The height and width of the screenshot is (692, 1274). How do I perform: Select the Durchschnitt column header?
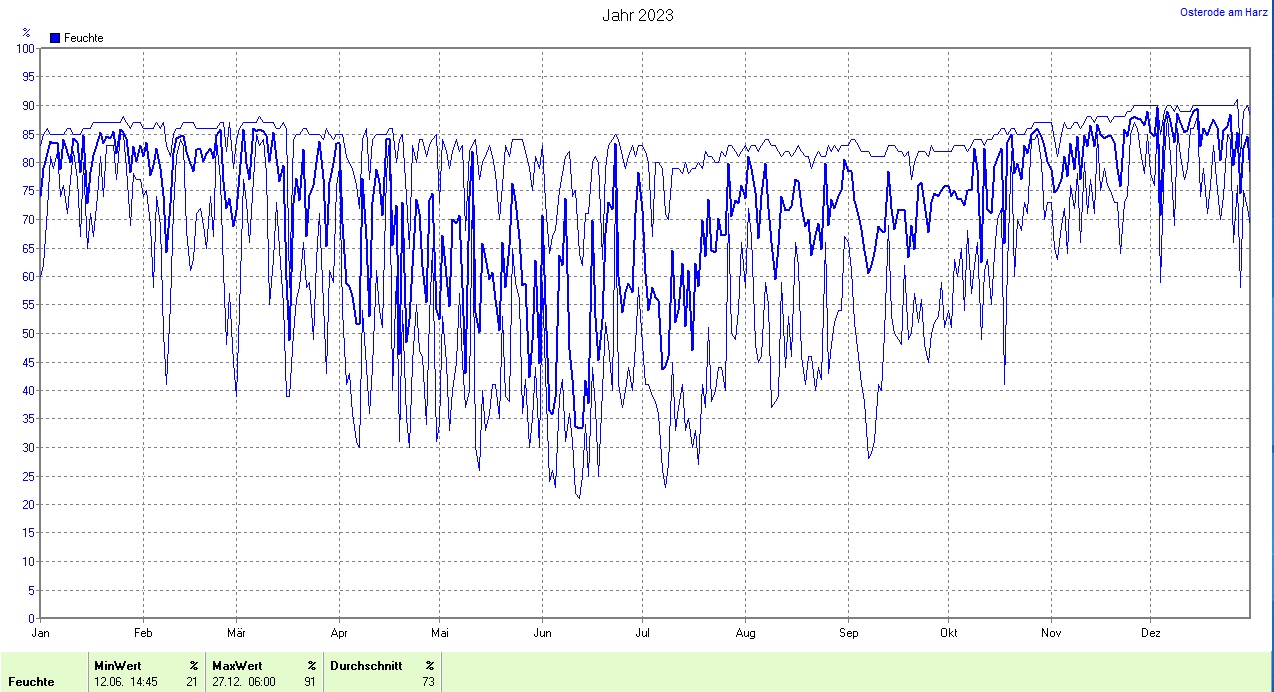[365, 665]
